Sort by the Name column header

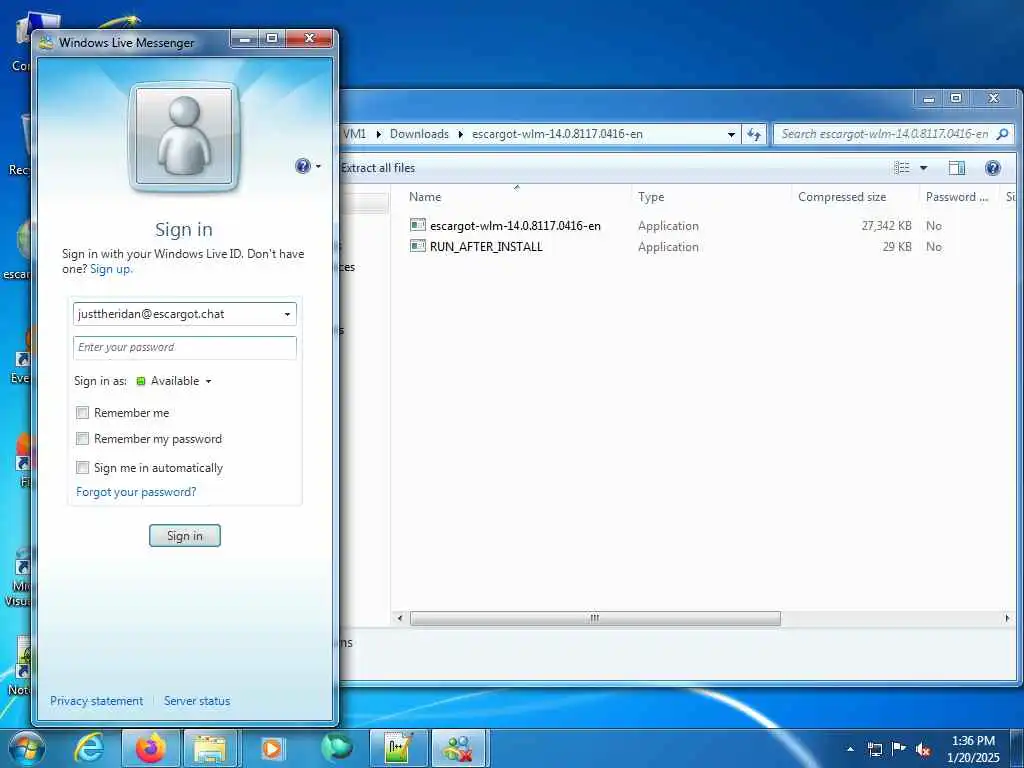(425, 197)
